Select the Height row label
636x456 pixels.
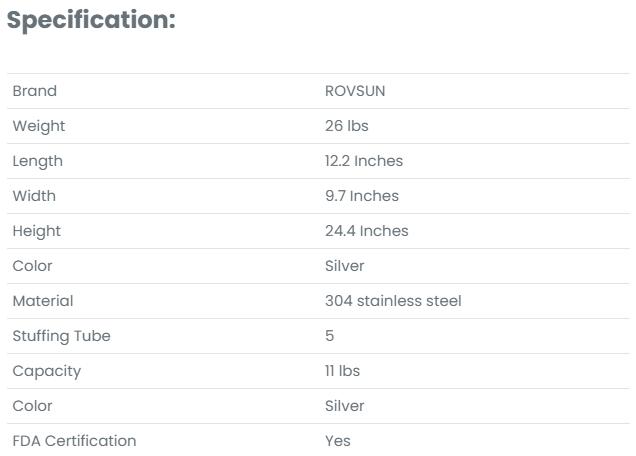click(37, 231)
